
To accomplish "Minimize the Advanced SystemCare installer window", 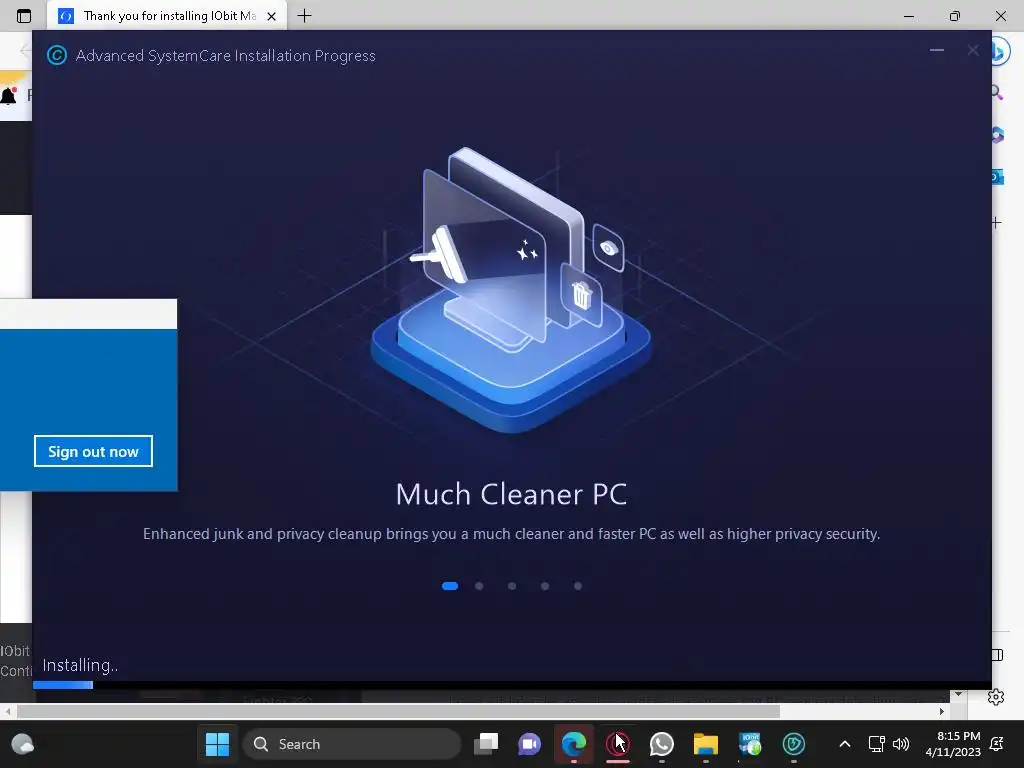I will [x=936, y=50].
